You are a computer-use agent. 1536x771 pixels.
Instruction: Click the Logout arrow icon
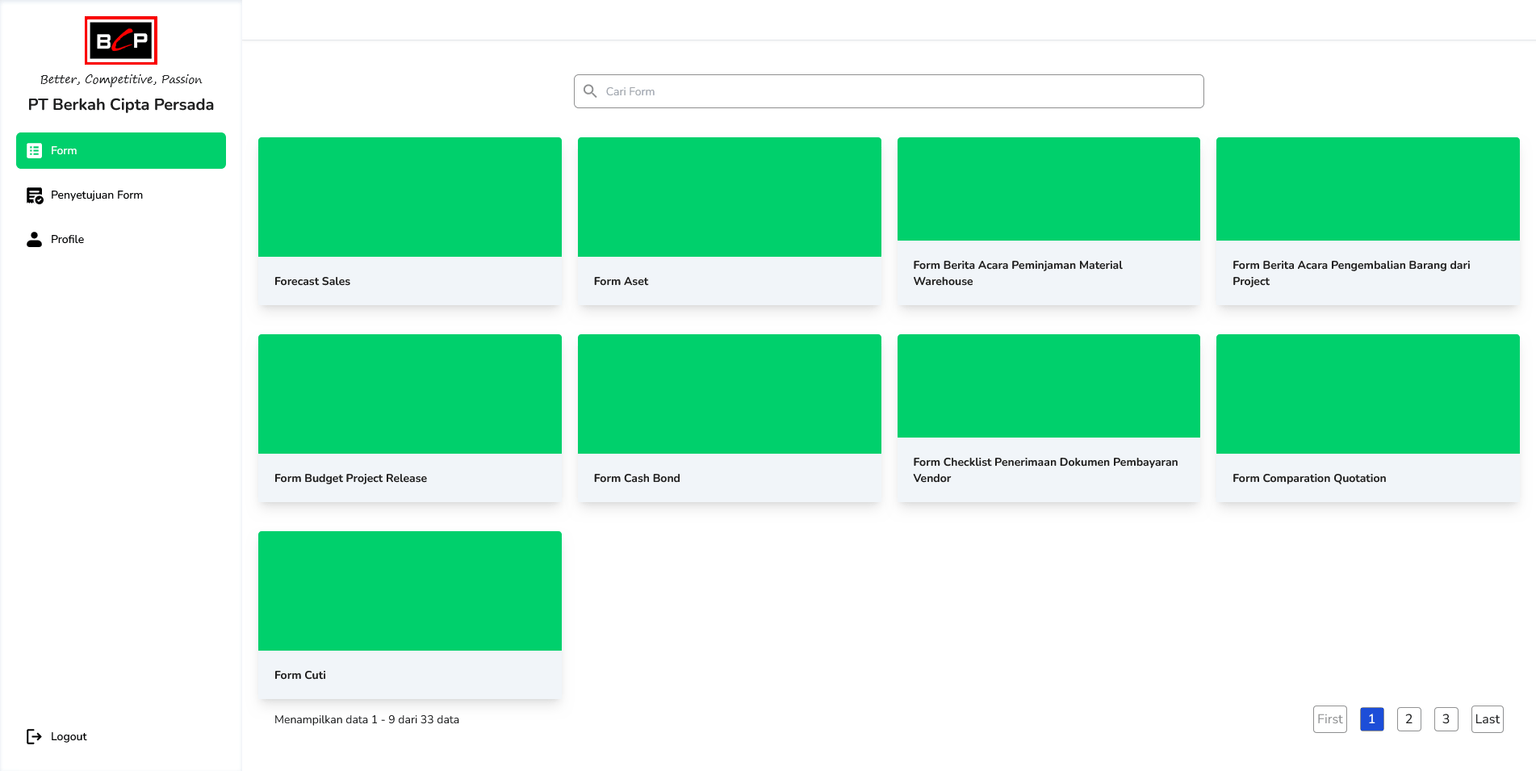(34, 736)
